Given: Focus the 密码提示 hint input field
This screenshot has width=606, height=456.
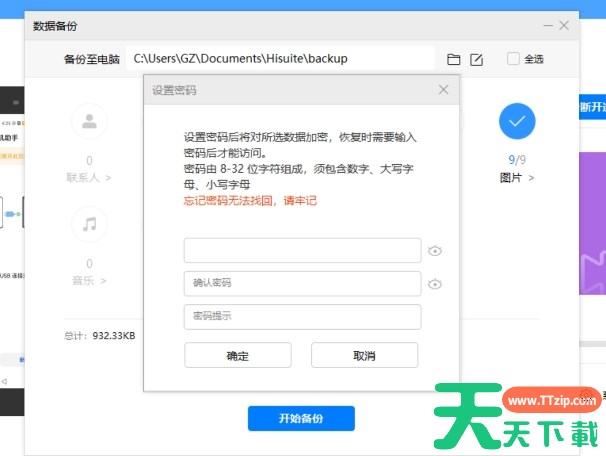Looking at the screenshot, I should (302, 317).
